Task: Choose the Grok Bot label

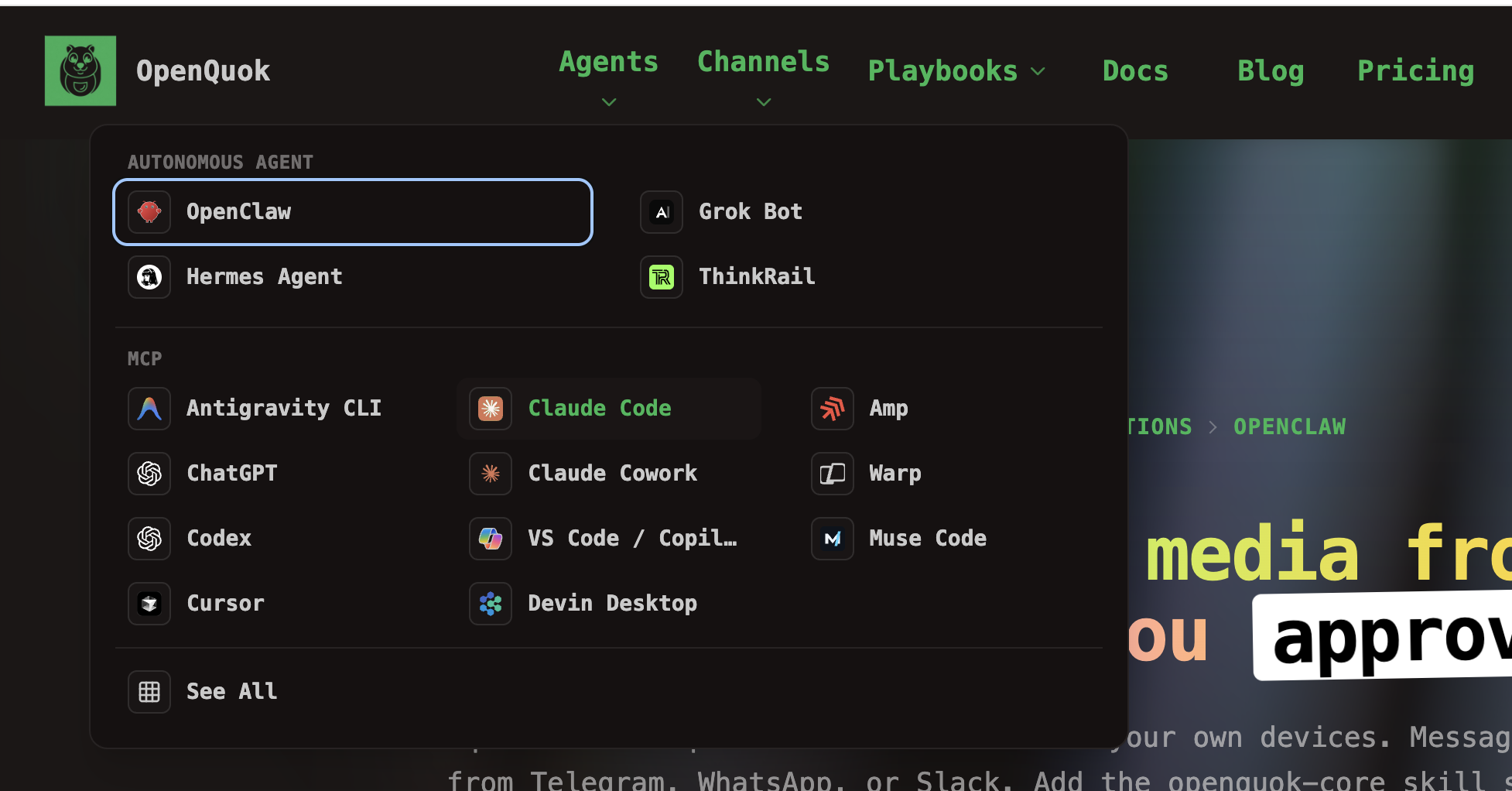Action: coord(751,212)
